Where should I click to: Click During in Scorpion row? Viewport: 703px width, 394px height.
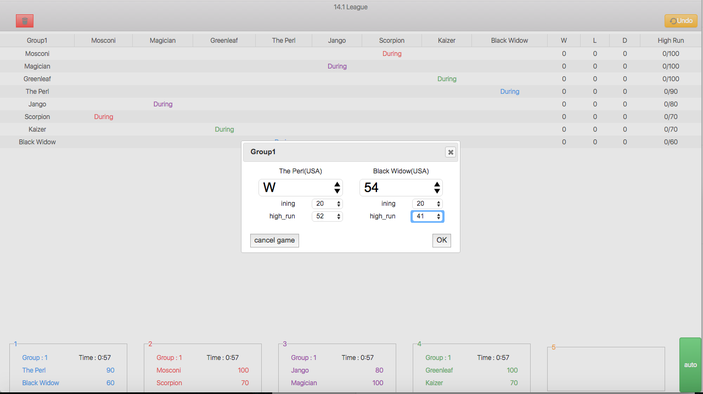coord(104,117)
